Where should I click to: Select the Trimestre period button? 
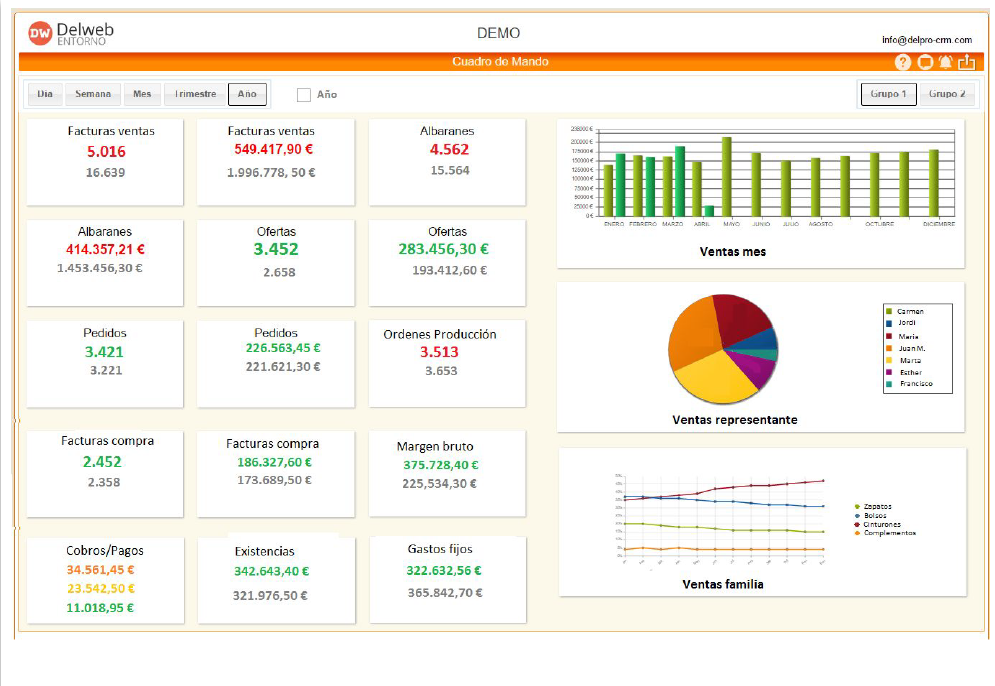coord(195,94)
